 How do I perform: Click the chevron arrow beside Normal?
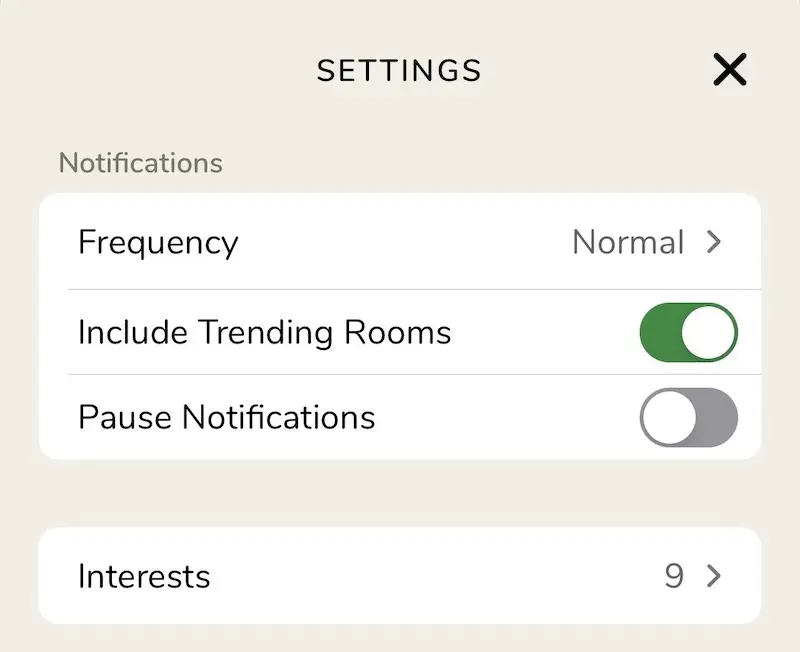(x=714, y=242)
